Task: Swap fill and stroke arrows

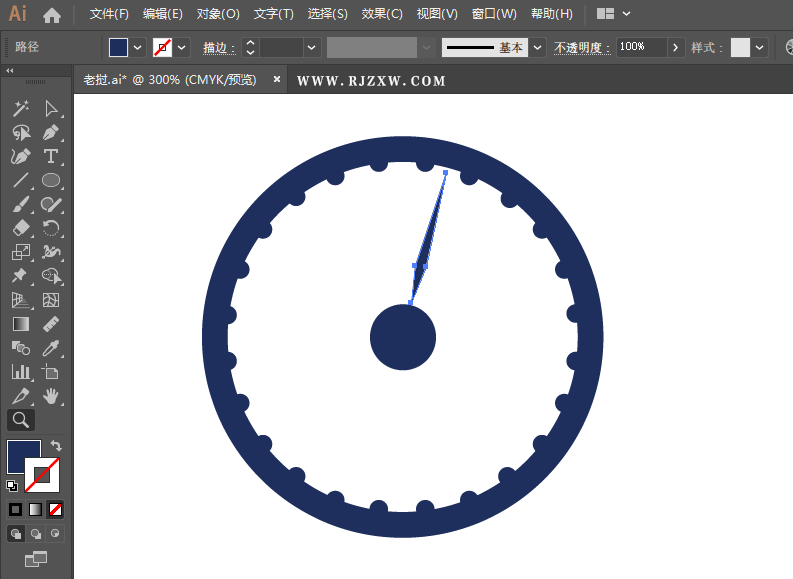Action: 56,446
